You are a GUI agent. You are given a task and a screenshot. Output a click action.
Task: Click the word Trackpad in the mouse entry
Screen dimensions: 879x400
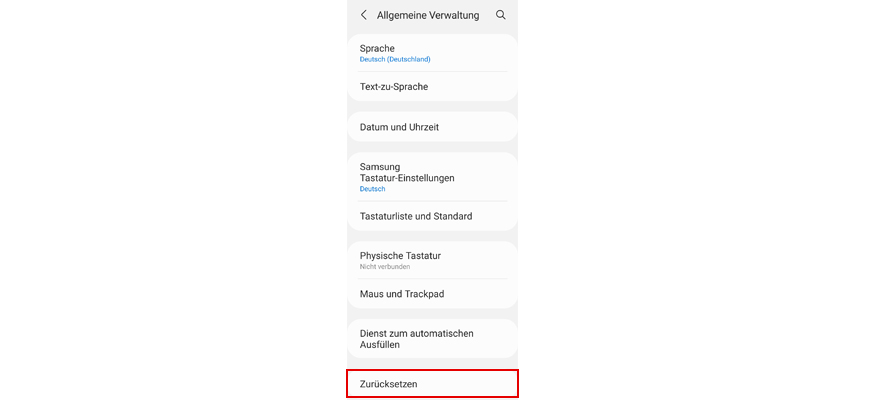(424, 294)
